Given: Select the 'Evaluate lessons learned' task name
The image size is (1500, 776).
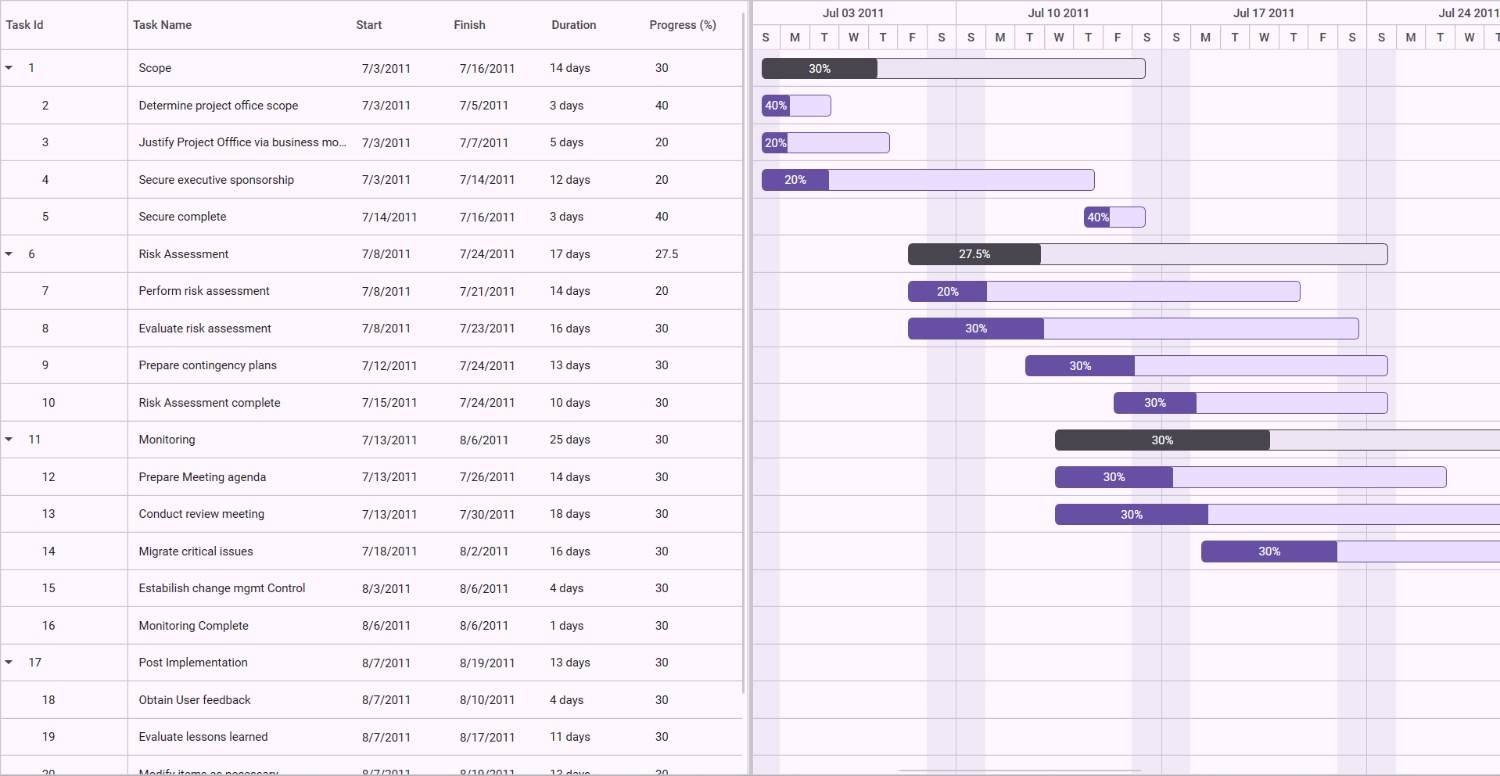Looking at the screenshot, I should 203,737.
